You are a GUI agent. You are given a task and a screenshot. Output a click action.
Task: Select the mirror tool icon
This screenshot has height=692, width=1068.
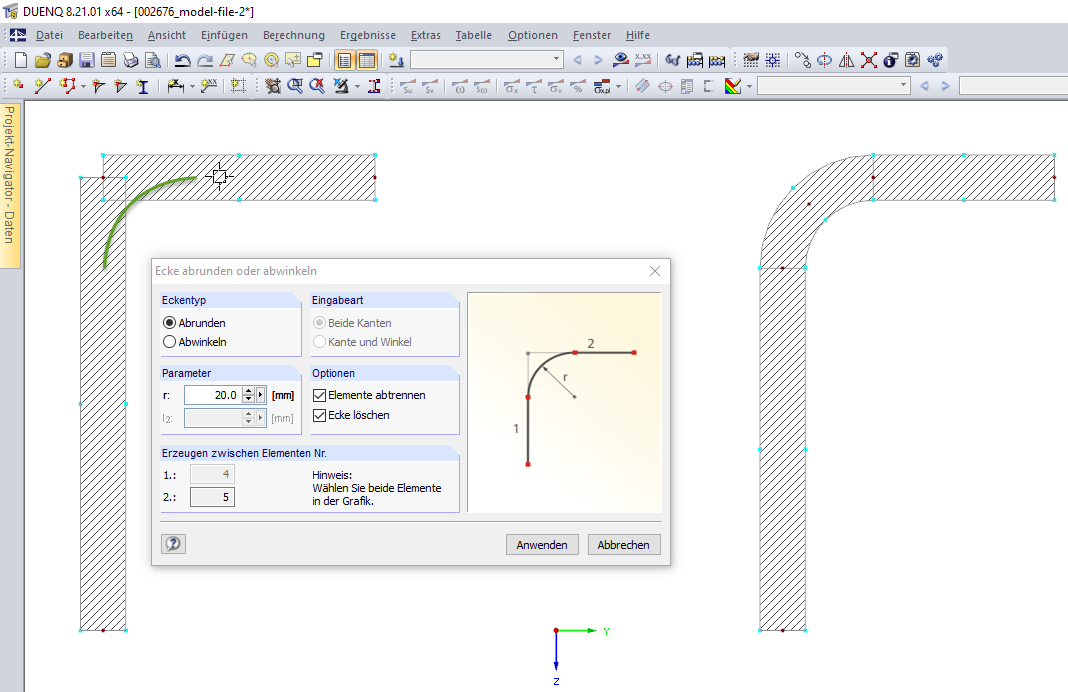click(847, 60)
